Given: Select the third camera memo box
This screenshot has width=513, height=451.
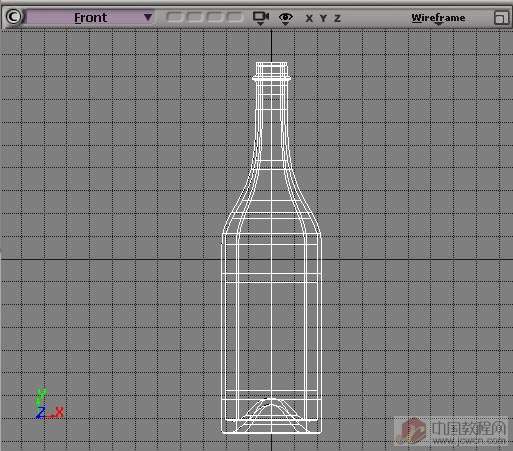Looking at the screenshot, I should (x=214, y=17).
